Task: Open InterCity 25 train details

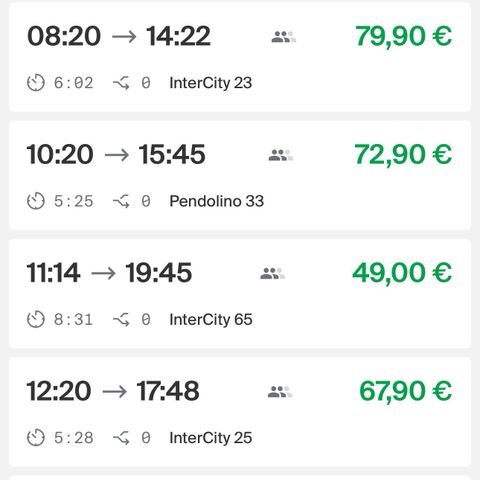Action: click(x=211, y=438)
